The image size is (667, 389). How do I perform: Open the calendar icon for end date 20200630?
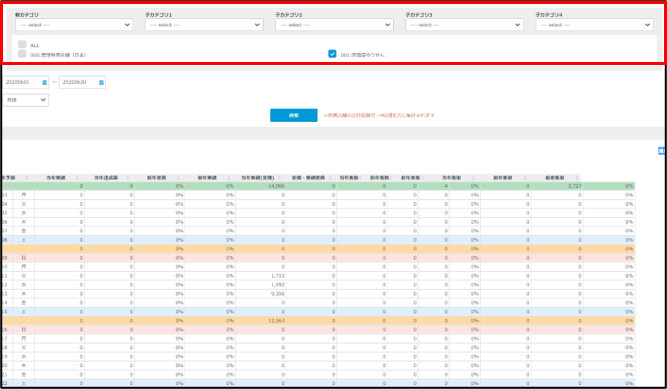(101, 82)
